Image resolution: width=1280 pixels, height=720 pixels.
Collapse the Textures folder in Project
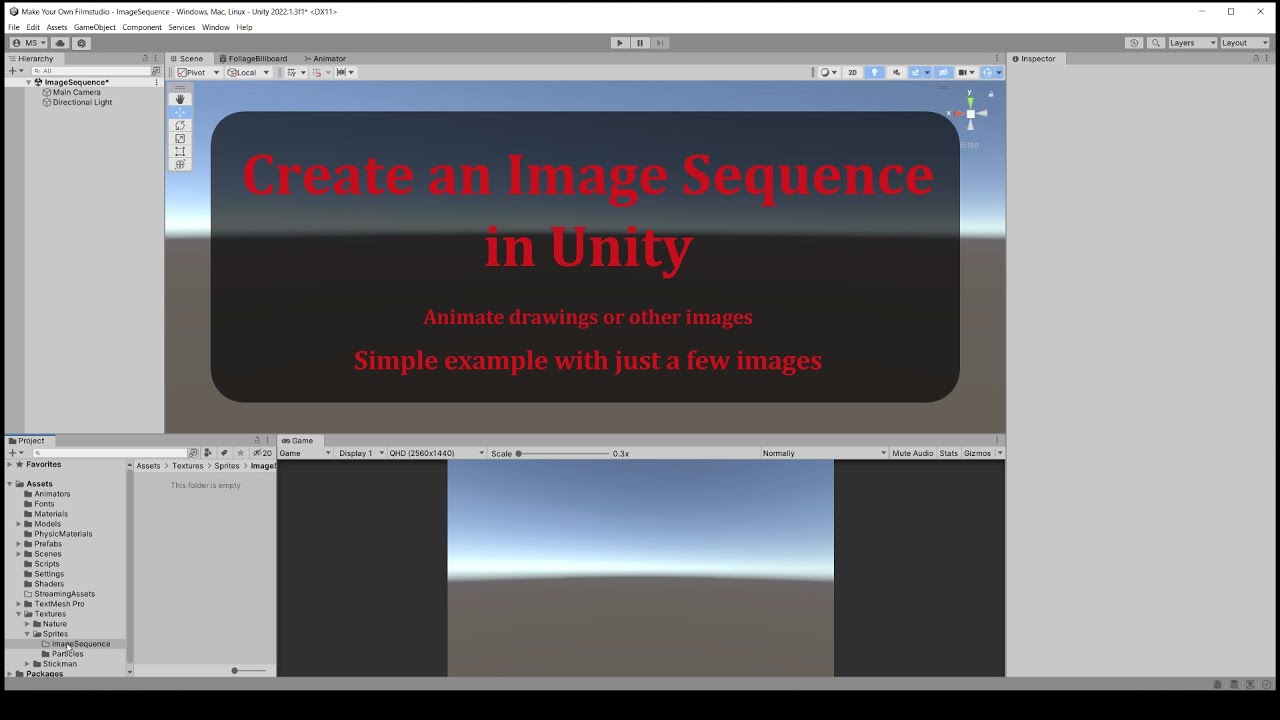[x=19, y=614]
